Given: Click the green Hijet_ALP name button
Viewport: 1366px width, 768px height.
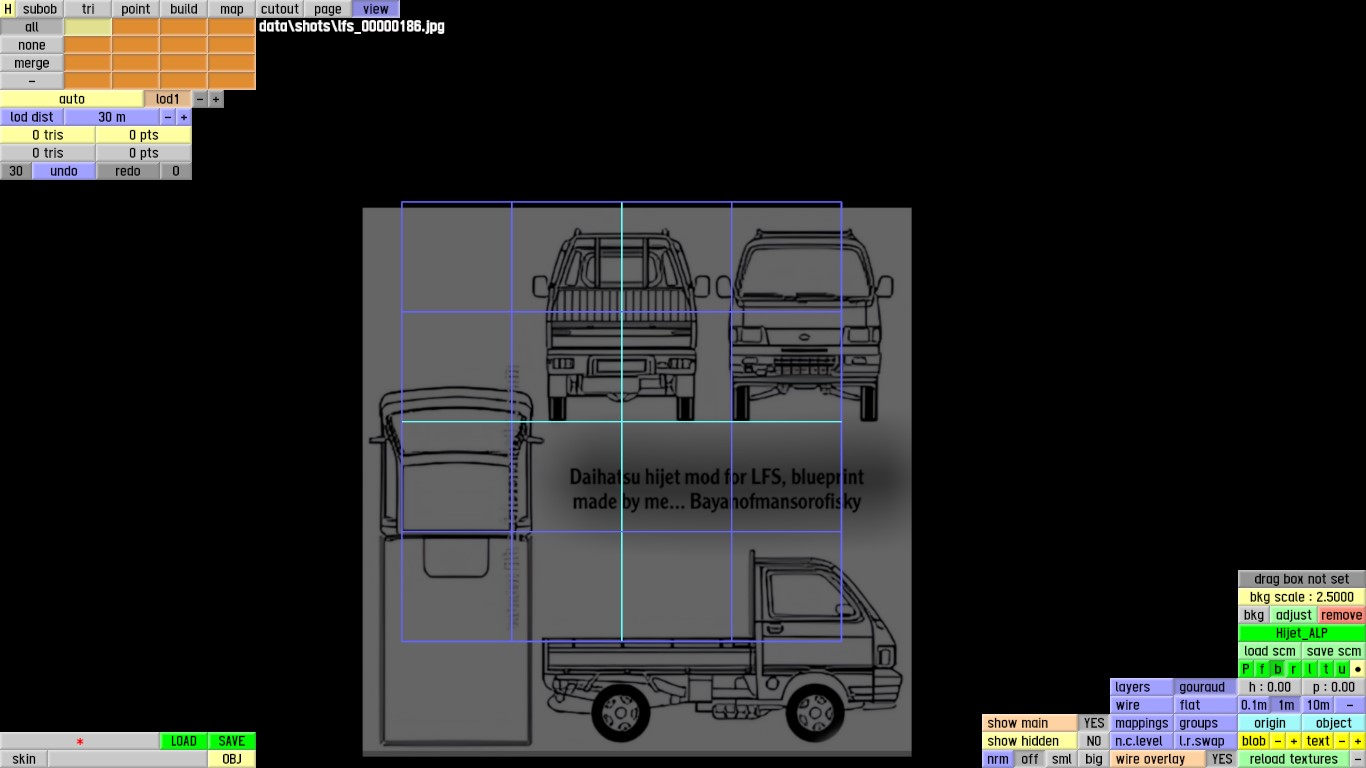Looking at the screenshot, I should (x=1302, y=633).
